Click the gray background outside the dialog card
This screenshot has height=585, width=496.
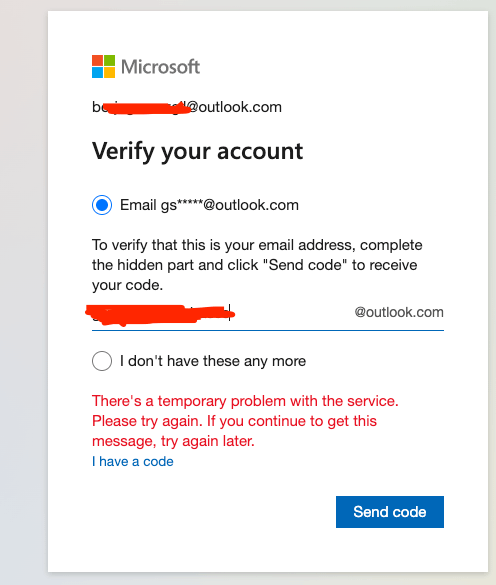[22, 298]
